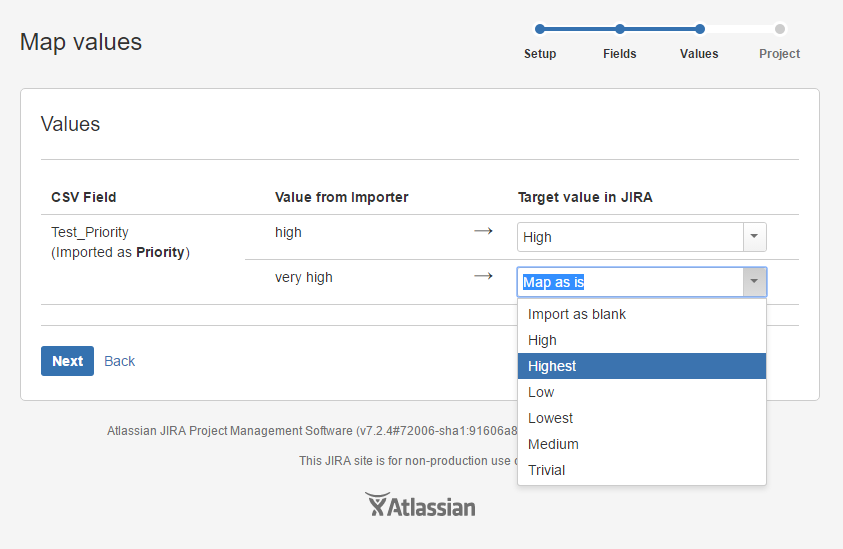Screen dimensions: 843x549
Task: Select Import as blank option
Action: (641, 314)
